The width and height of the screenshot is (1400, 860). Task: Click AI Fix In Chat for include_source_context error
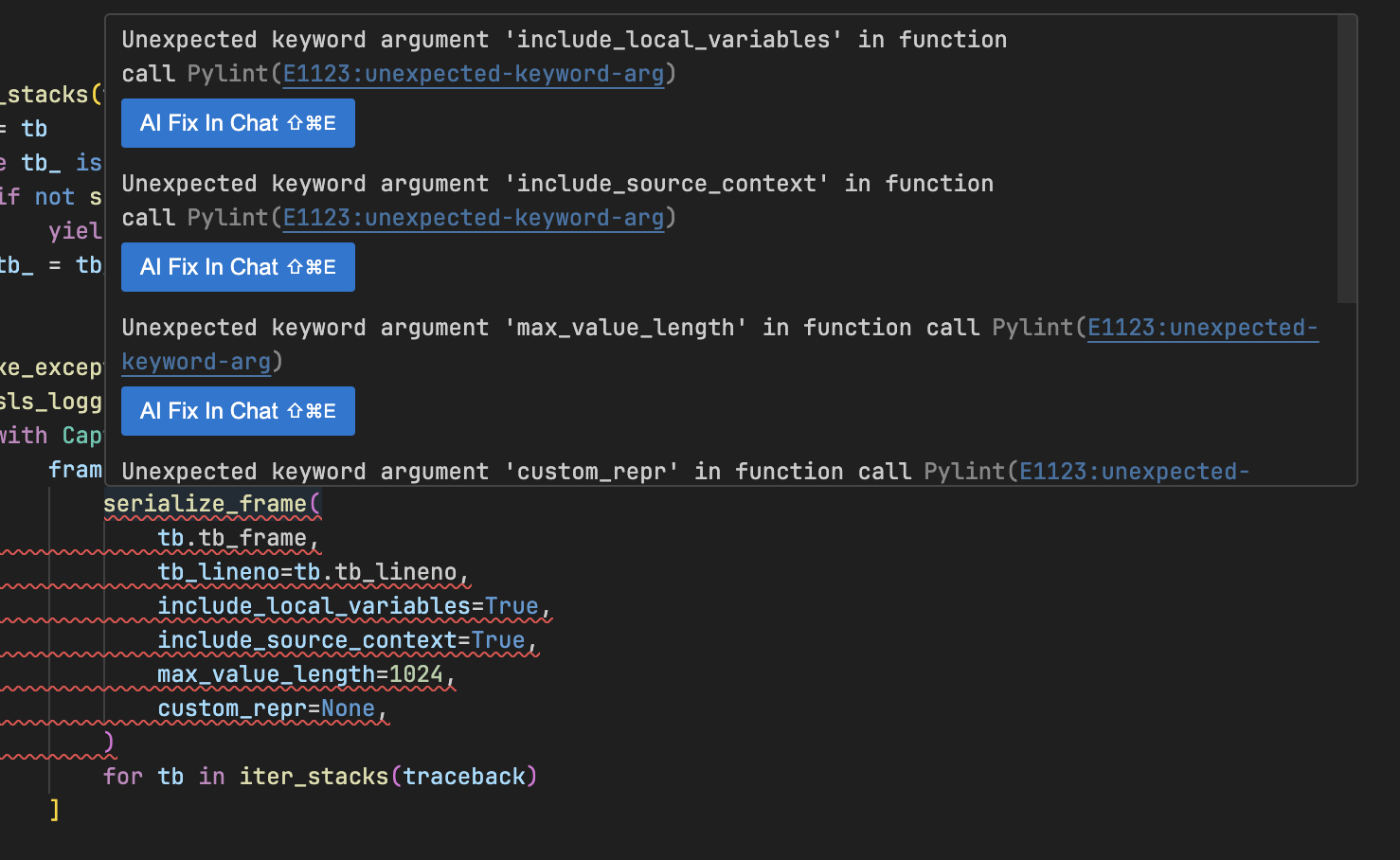[238, 267]
